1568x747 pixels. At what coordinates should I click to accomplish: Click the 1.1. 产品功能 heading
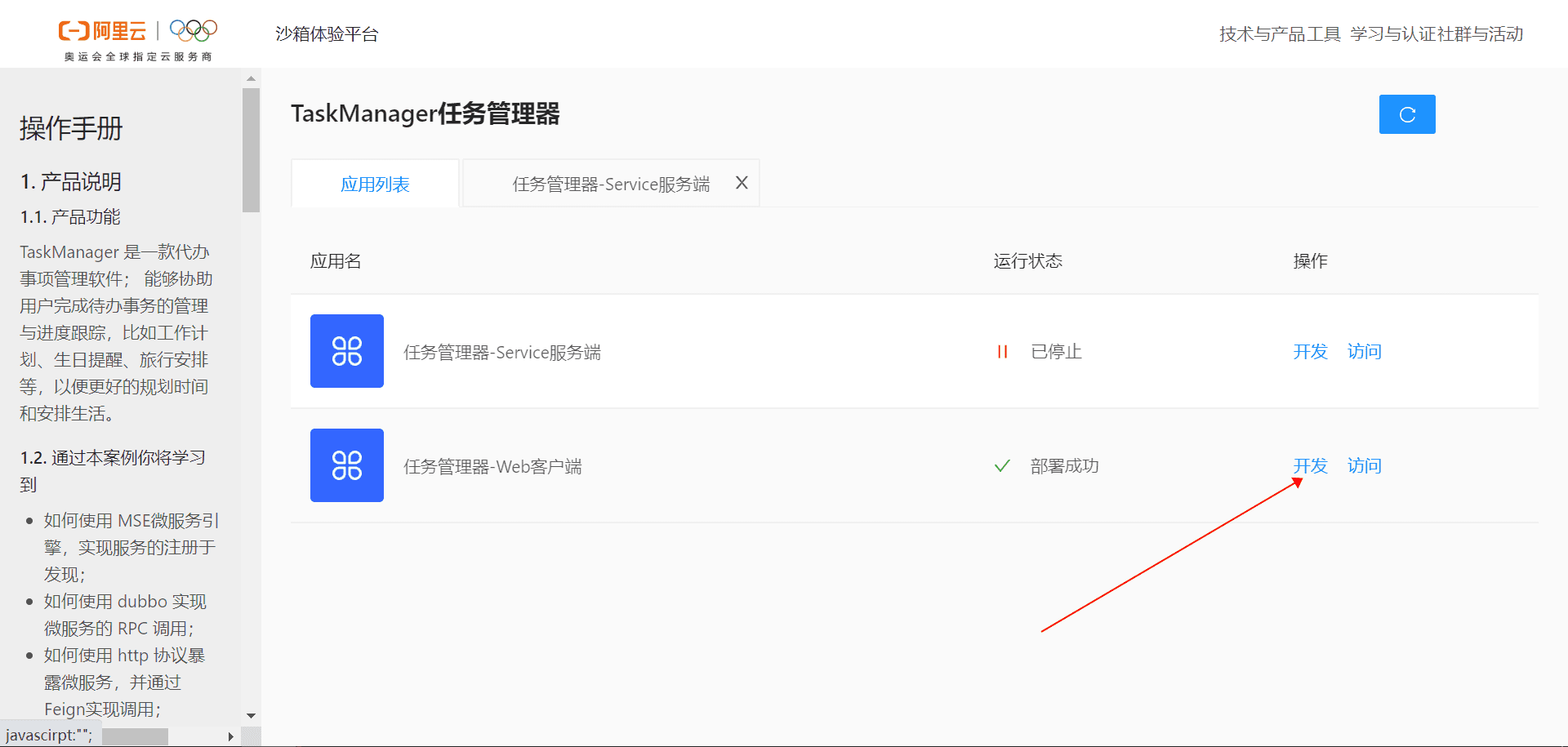pyautogui.click(x=70, y=216)
